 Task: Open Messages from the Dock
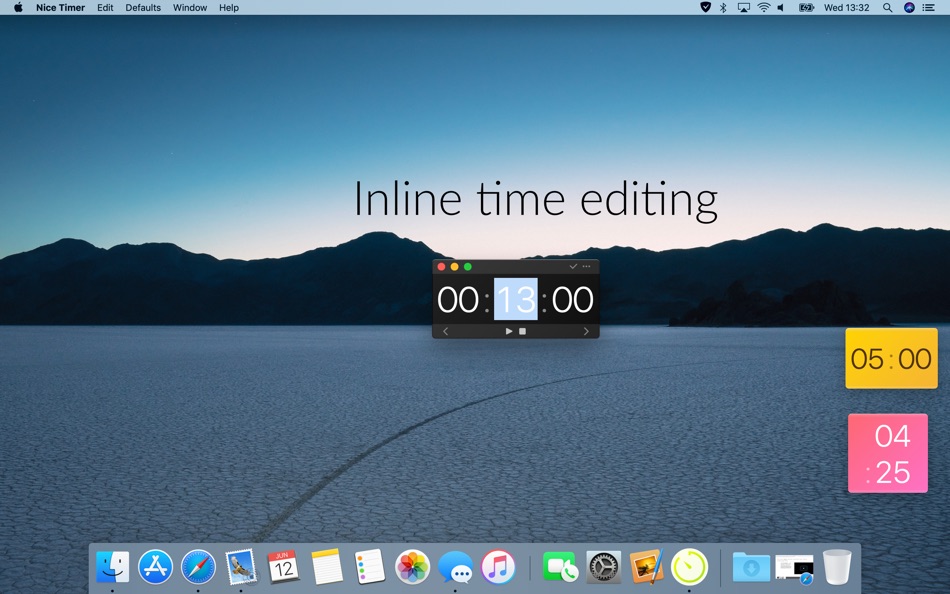[456, 567]
